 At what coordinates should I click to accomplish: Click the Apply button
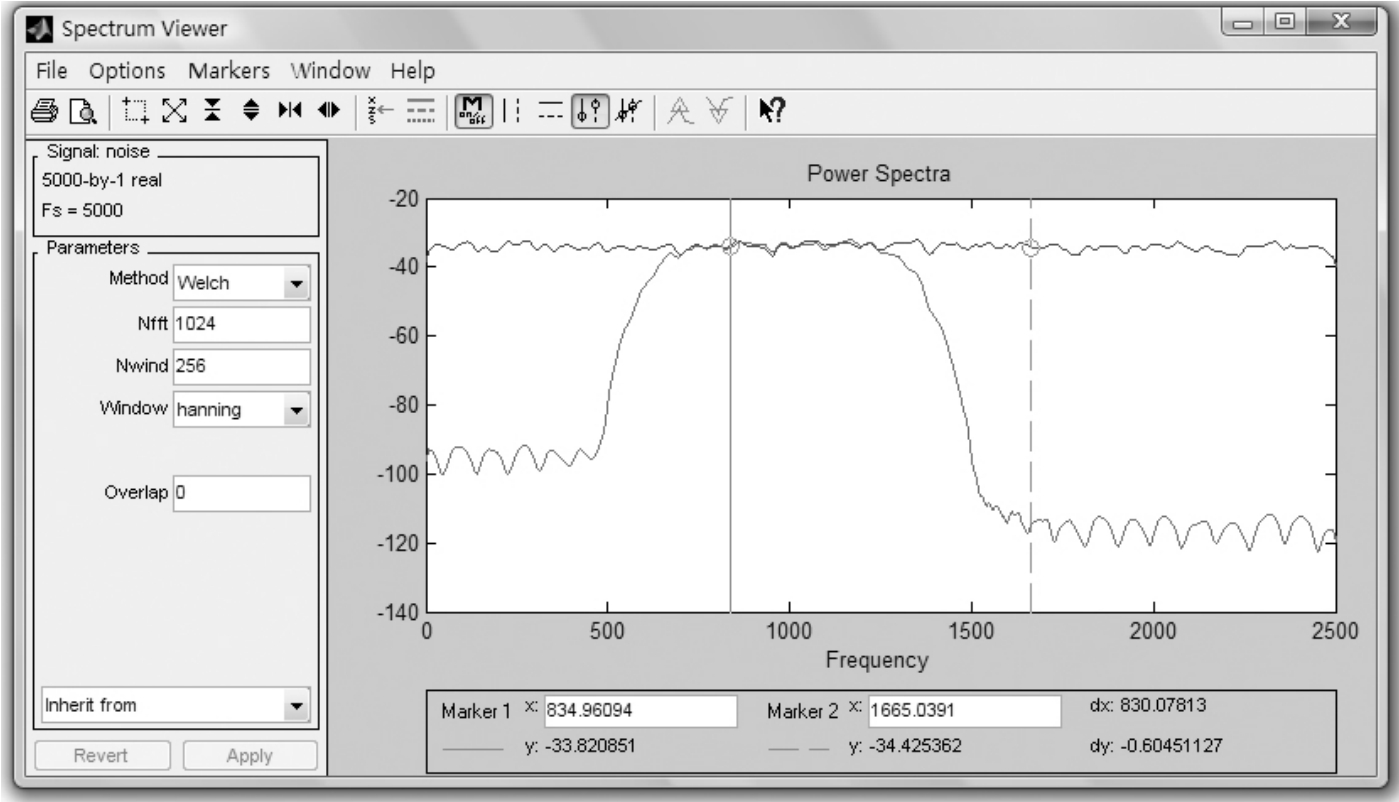click(249, 756)
